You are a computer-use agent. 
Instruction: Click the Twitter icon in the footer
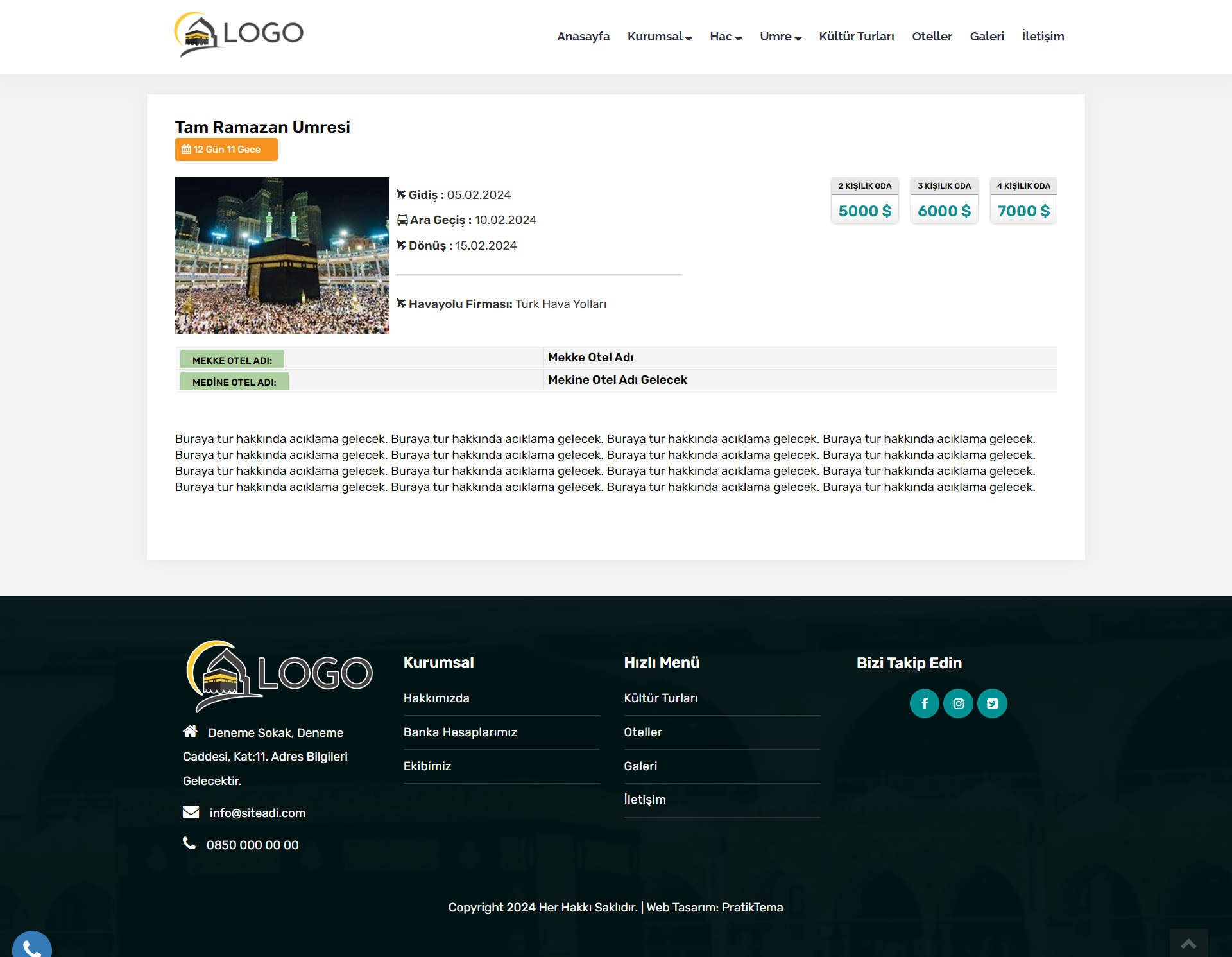pos(992,703)
